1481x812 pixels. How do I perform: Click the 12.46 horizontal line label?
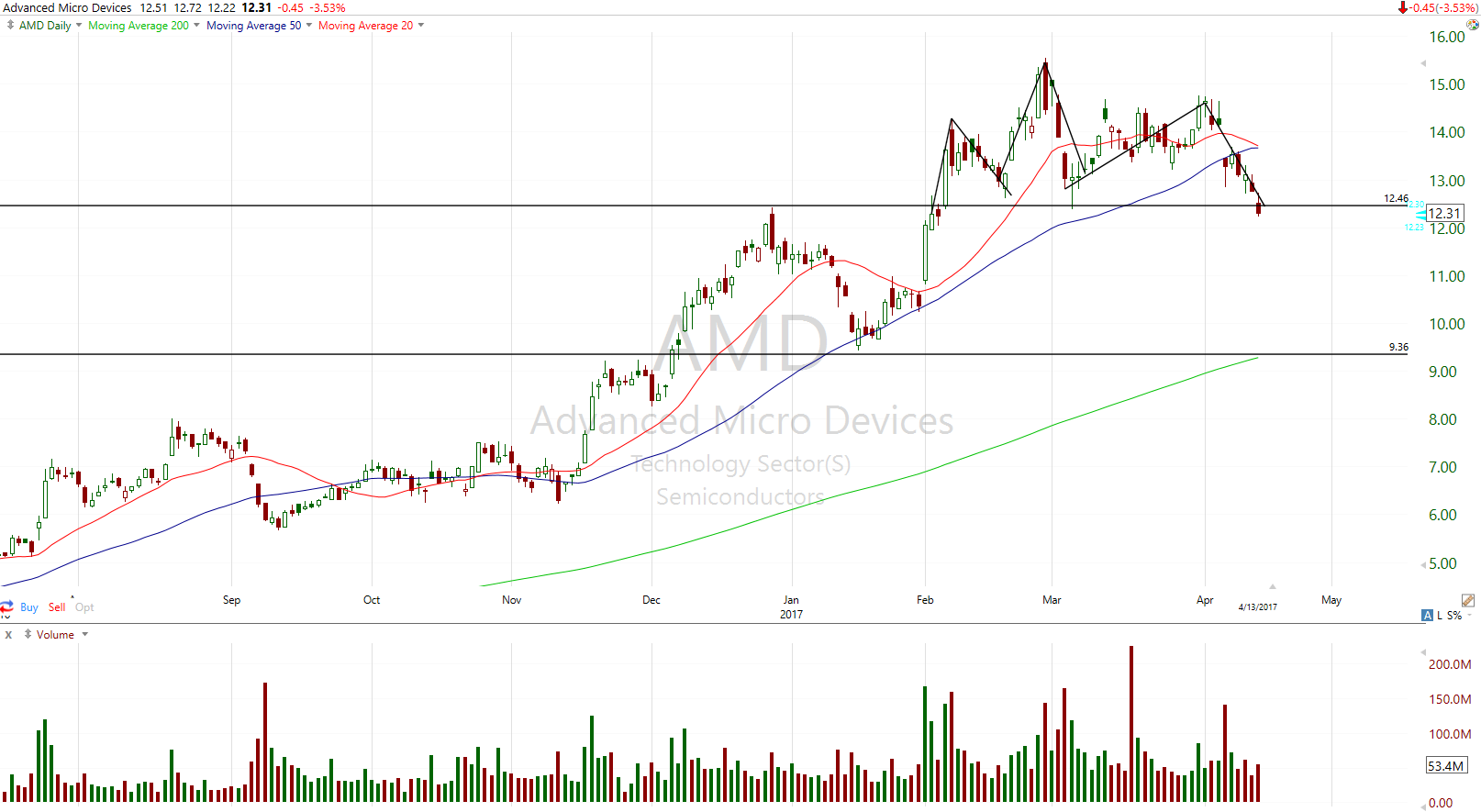click(x=1396, y=198)
